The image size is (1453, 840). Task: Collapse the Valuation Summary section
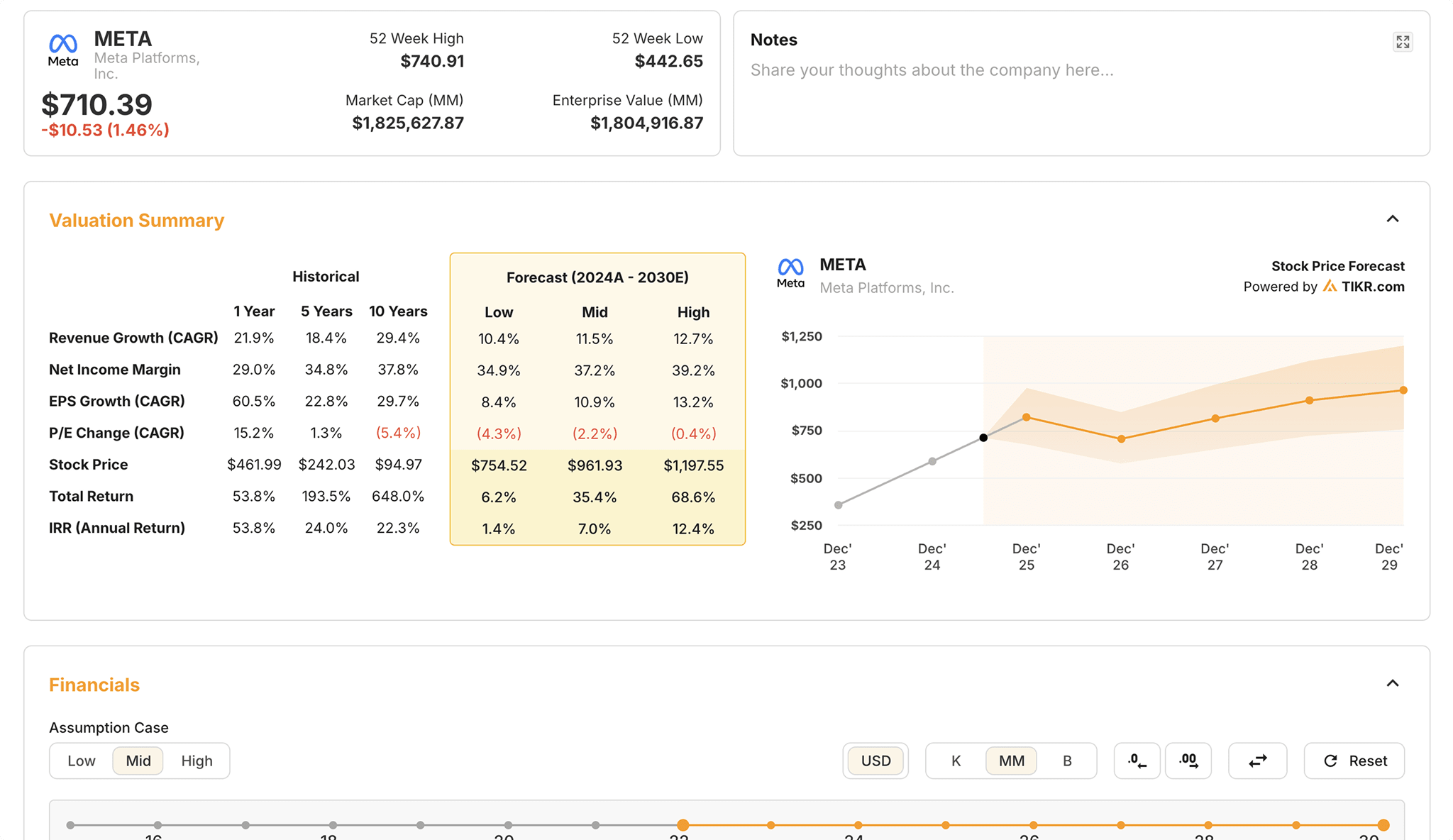(x=1393, y=219)
